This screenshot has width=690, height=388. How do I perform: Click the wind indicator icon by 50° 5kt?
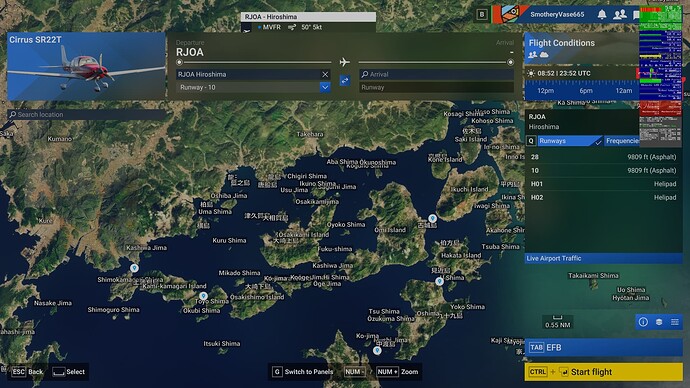(292, 27)
